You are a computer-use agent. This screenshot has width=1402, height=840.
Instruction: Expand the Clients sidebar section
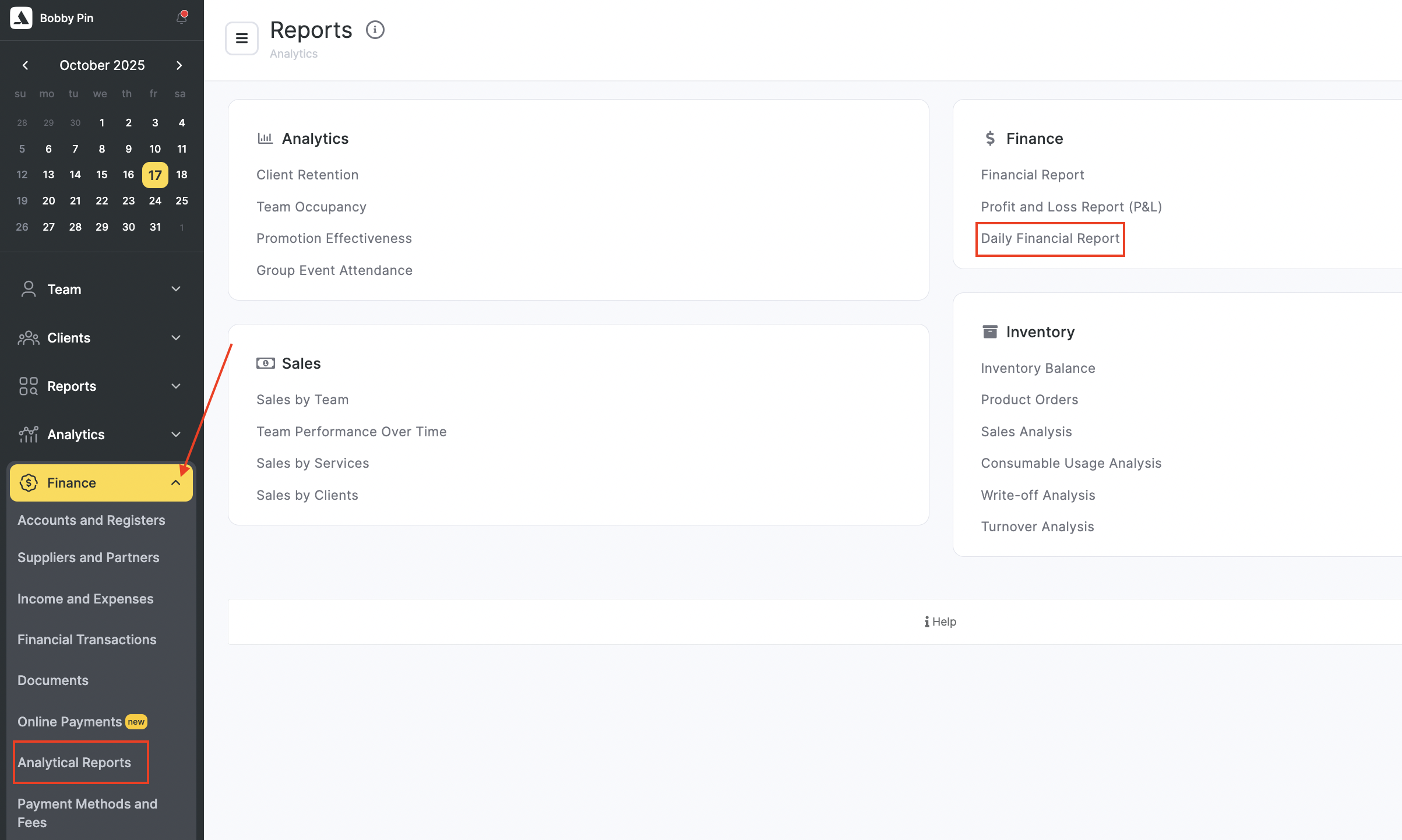point(175,338)
